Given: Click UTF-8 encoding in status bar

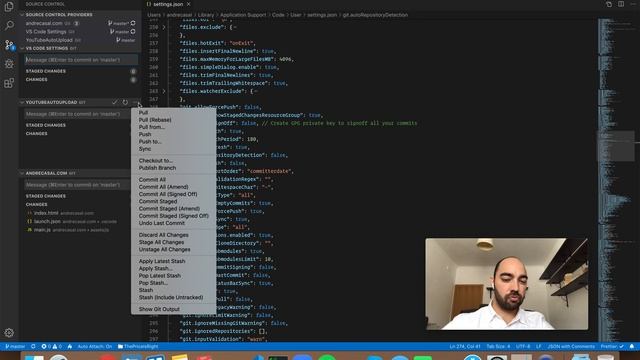Looking at the screenshot, I should (x=523, y=346).
